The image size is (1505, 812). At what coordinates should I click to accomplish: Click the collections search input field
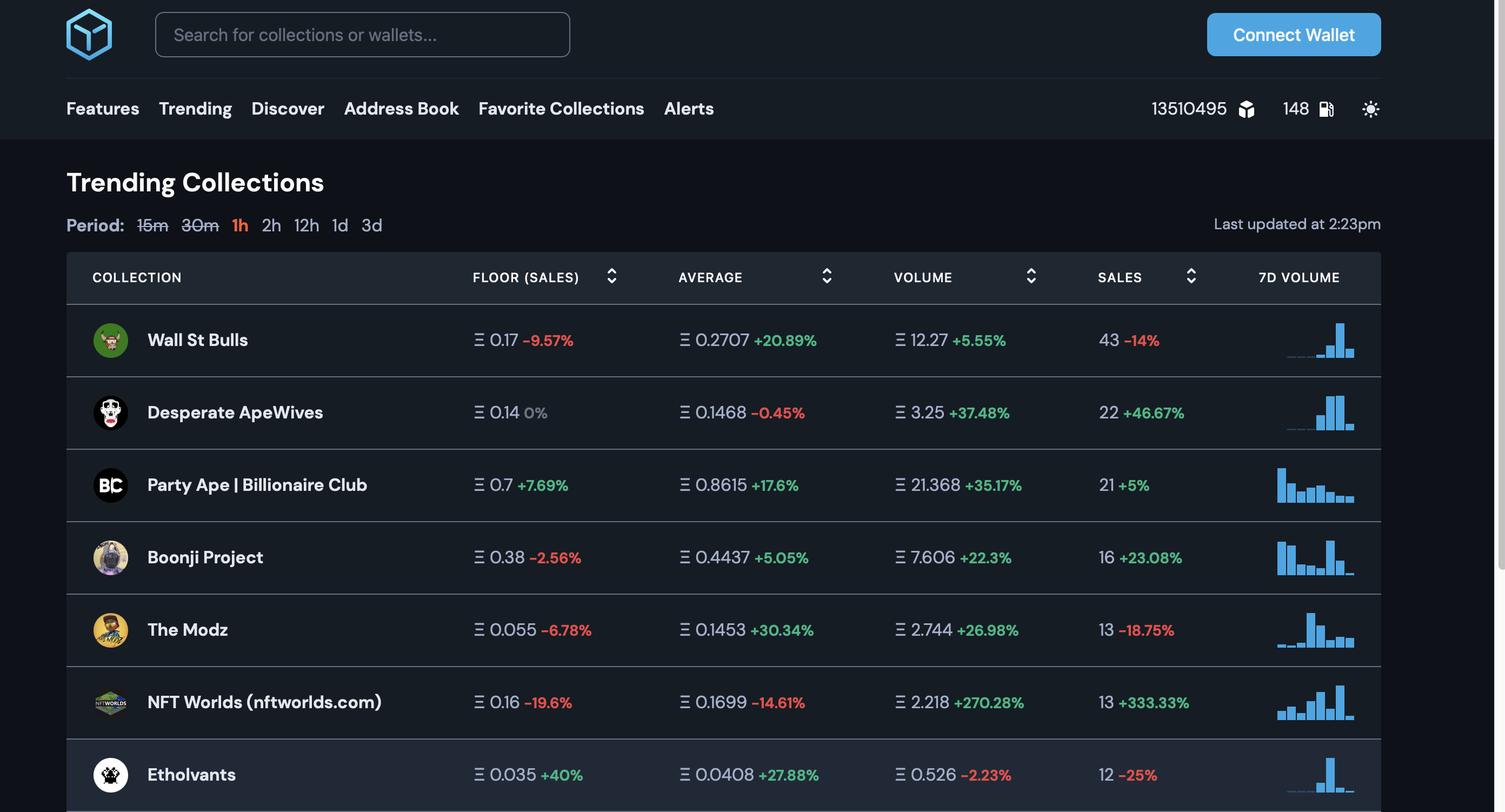pyautogui.click(x=362, y=35)
